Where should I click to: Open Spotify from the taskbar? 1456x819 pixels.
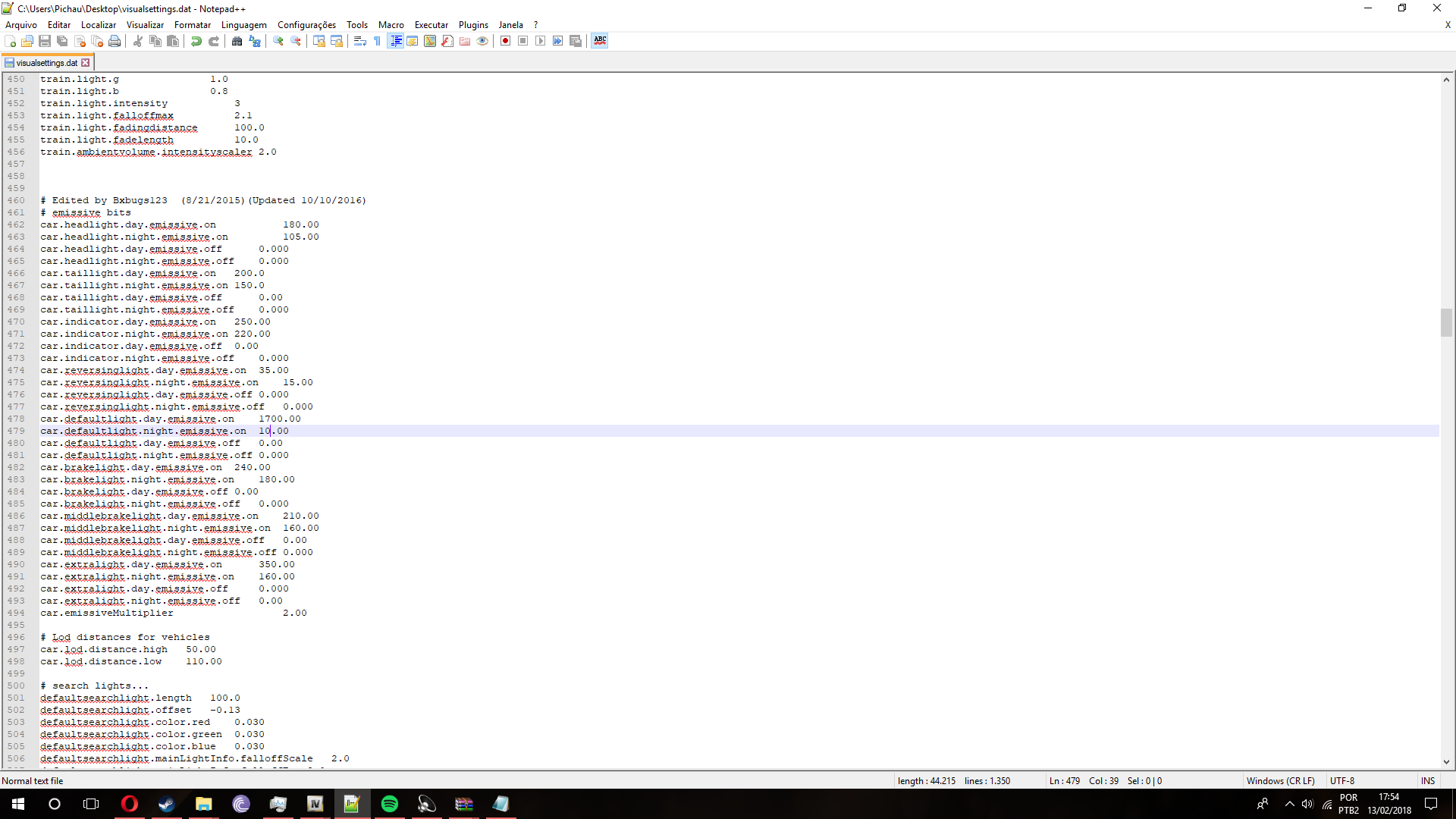[x=390, y=804]
